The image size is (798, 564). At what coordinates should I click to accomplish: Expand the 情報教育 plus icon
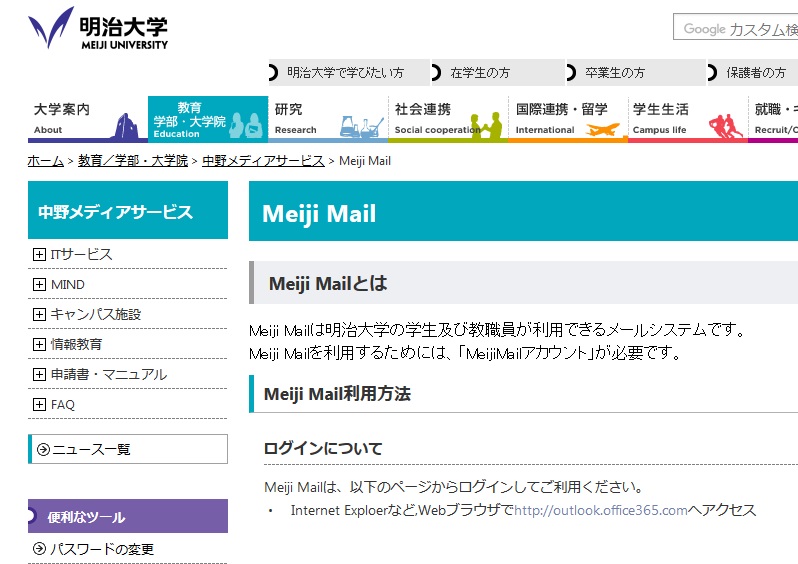(39, 344)
